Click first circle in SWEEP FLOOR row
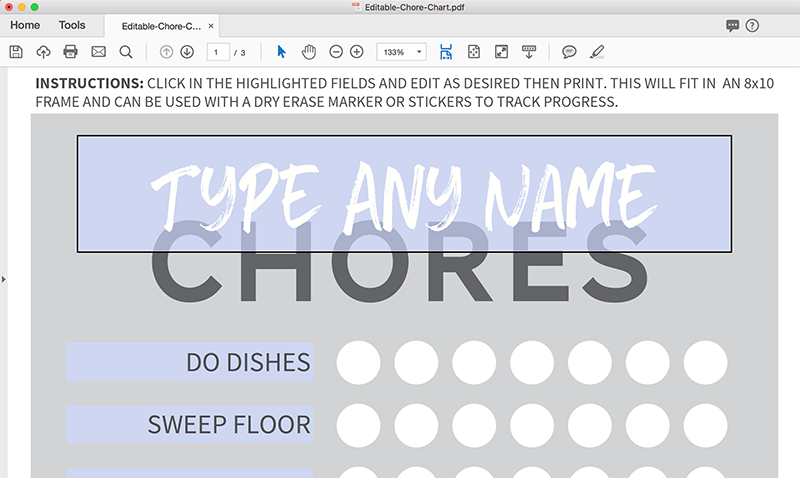This screenshot has width=800, height=478. click(358, 425)
